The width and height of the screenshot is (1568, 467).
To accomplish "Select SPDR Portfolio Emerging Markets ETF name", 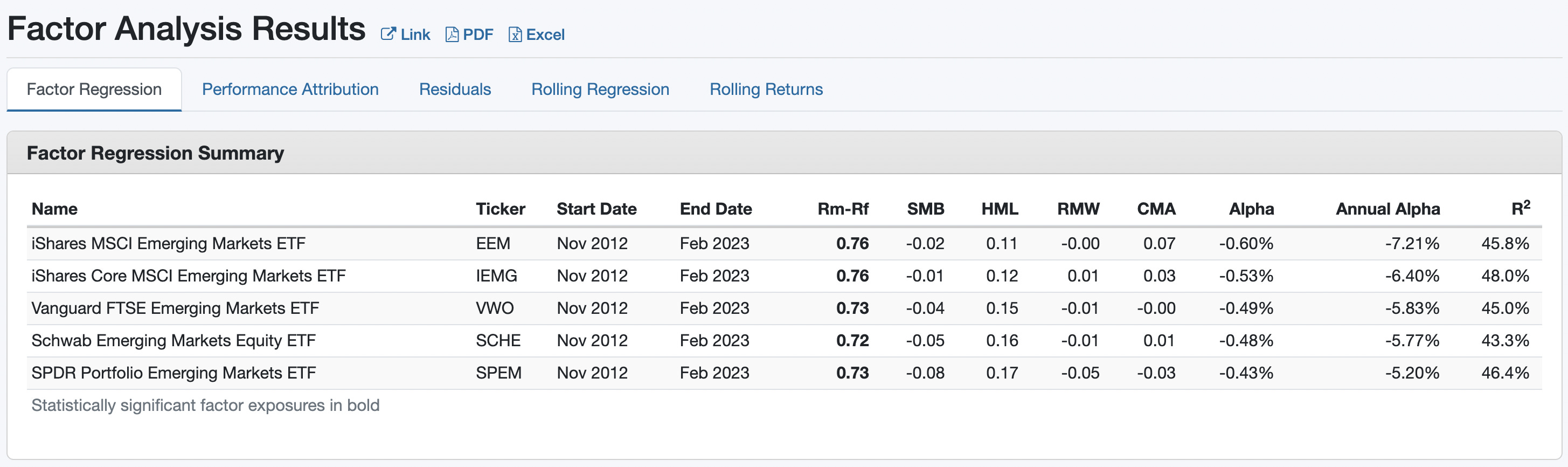I will [174, 373].
